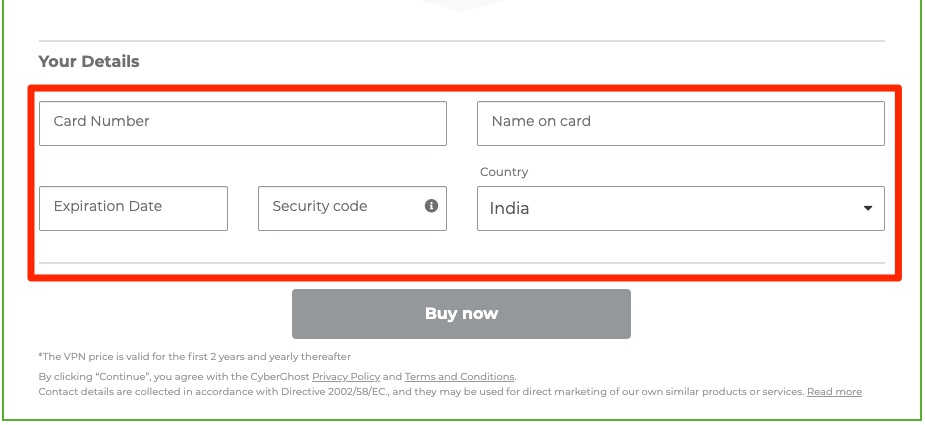Click the Security code info icon
This screenshot has height=425, width=925.
point(431,206)
